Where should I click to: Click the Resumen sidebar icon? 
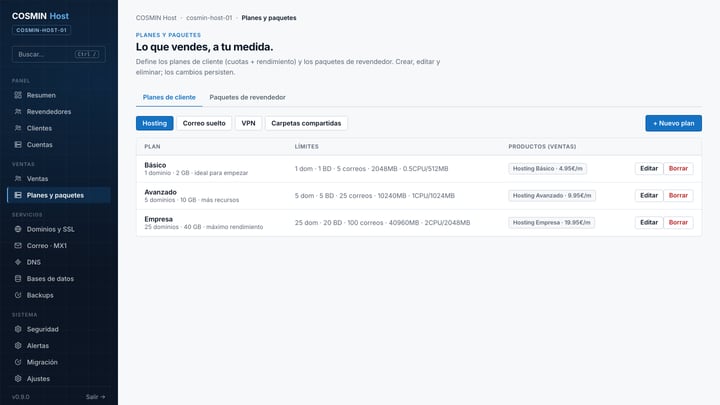tap(18, 95)
